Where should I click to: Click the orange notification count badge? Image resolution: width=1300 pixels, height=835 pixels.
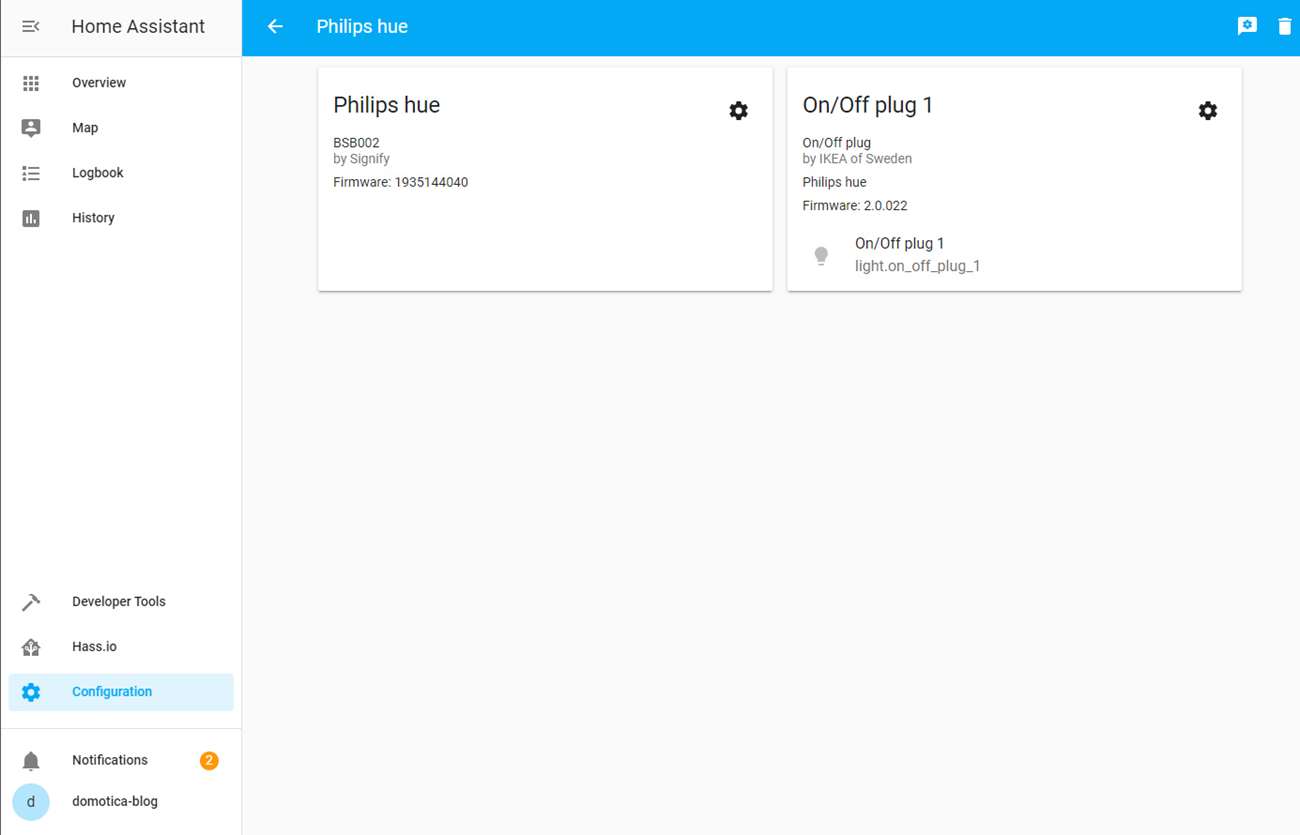[x=209, y=761]
